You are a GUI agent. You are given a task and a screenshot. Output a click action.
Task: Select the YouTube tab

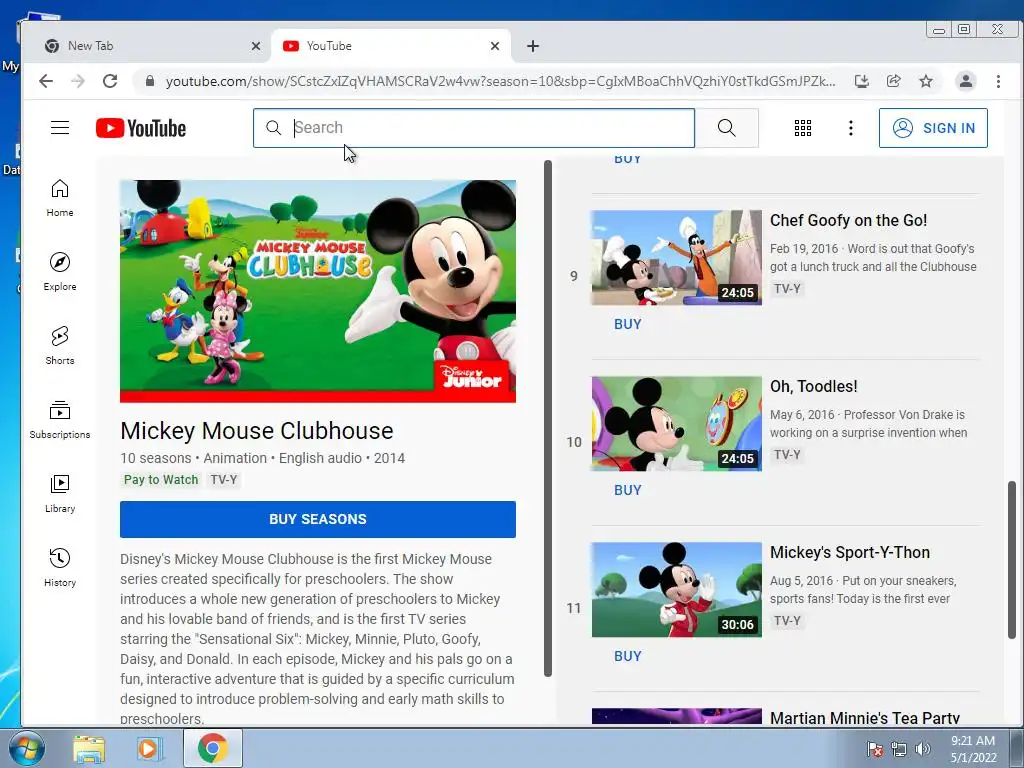pos(390,46)
